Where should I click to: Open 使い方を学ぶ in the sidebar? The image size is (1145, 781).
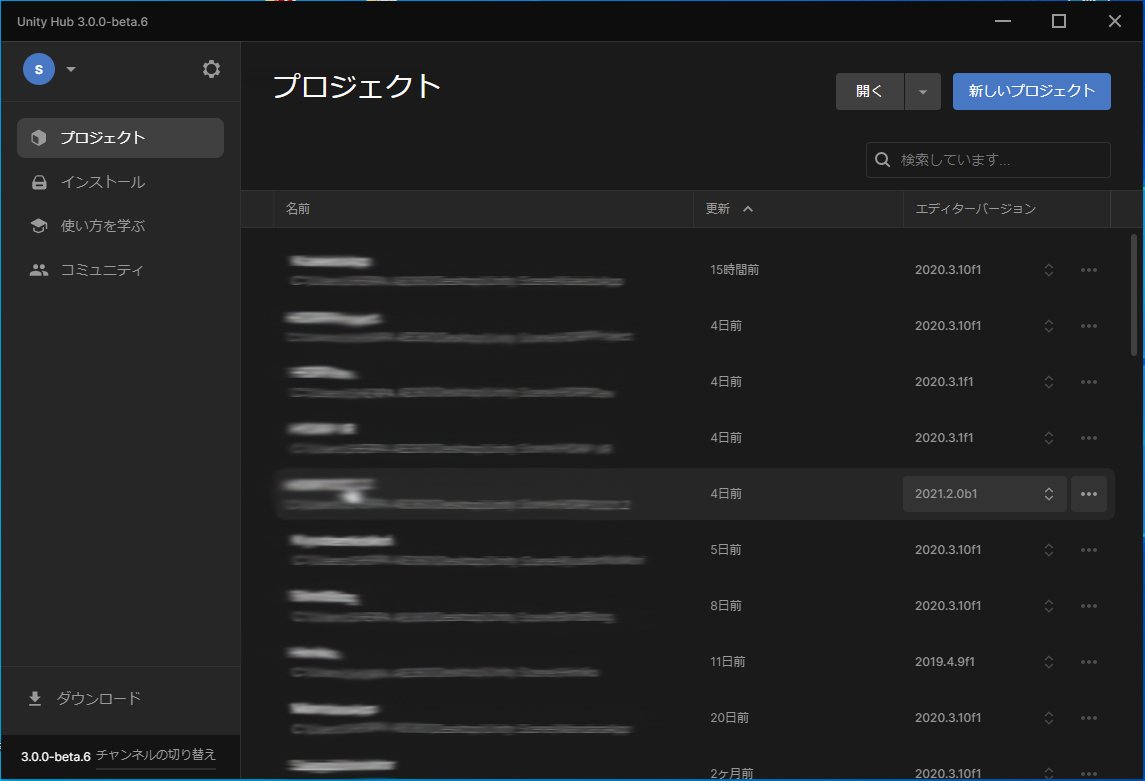click(120, 226)
